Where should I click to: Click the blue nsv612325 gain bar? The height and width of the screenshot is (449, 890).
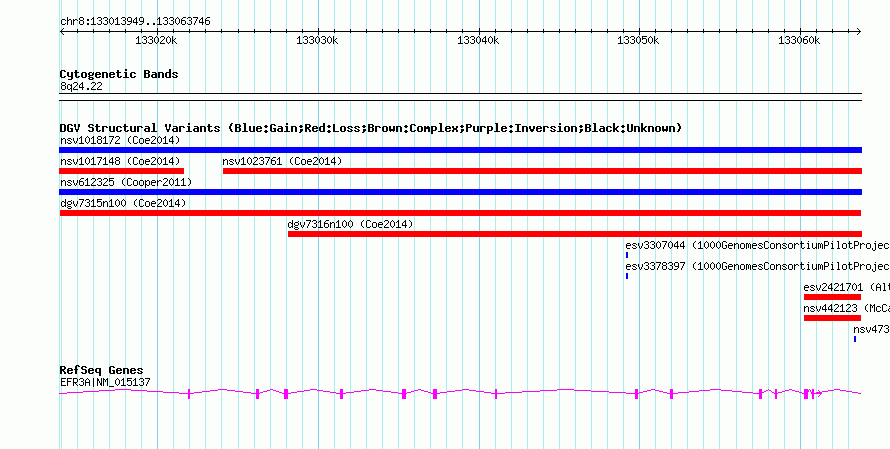(460, 192)
